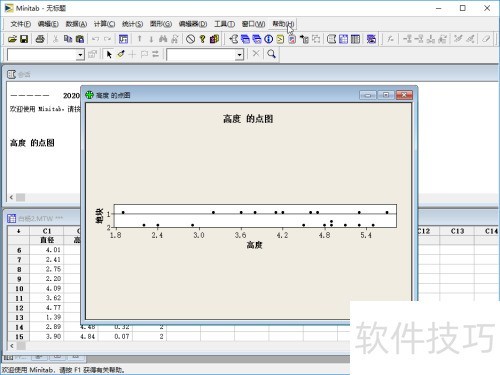
Task: Click cell with value 2.41
Action: (x=47, y=259)
